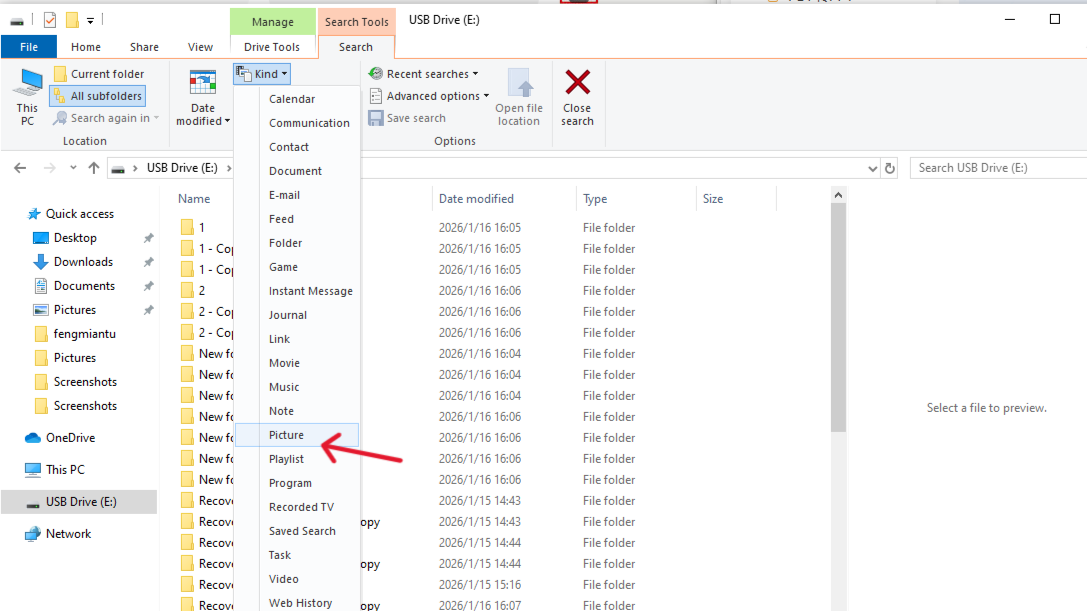Click inside the Search USB Drive field
Screen dimensions: 1087x611
pos(995,167)
